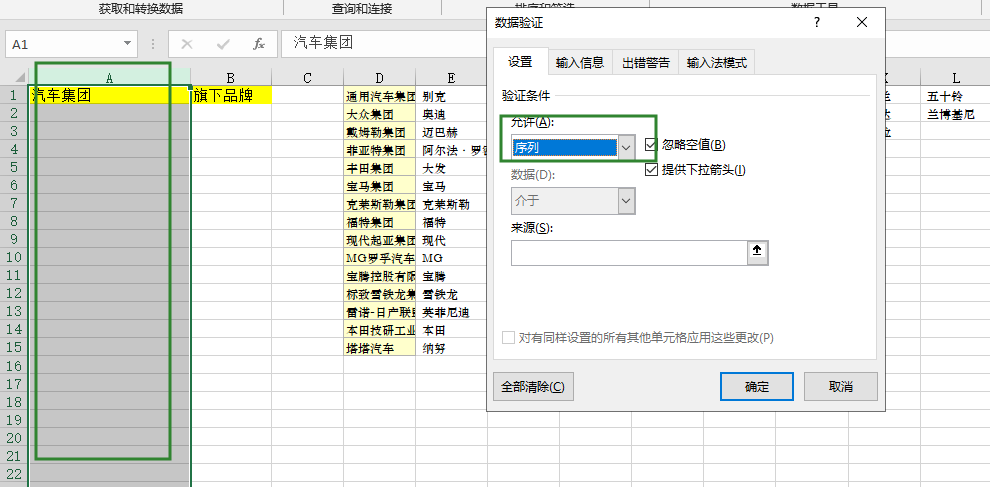Screen dimensions: 990x487
Task: Click cell 五十铃
Action: click(955, 97)
